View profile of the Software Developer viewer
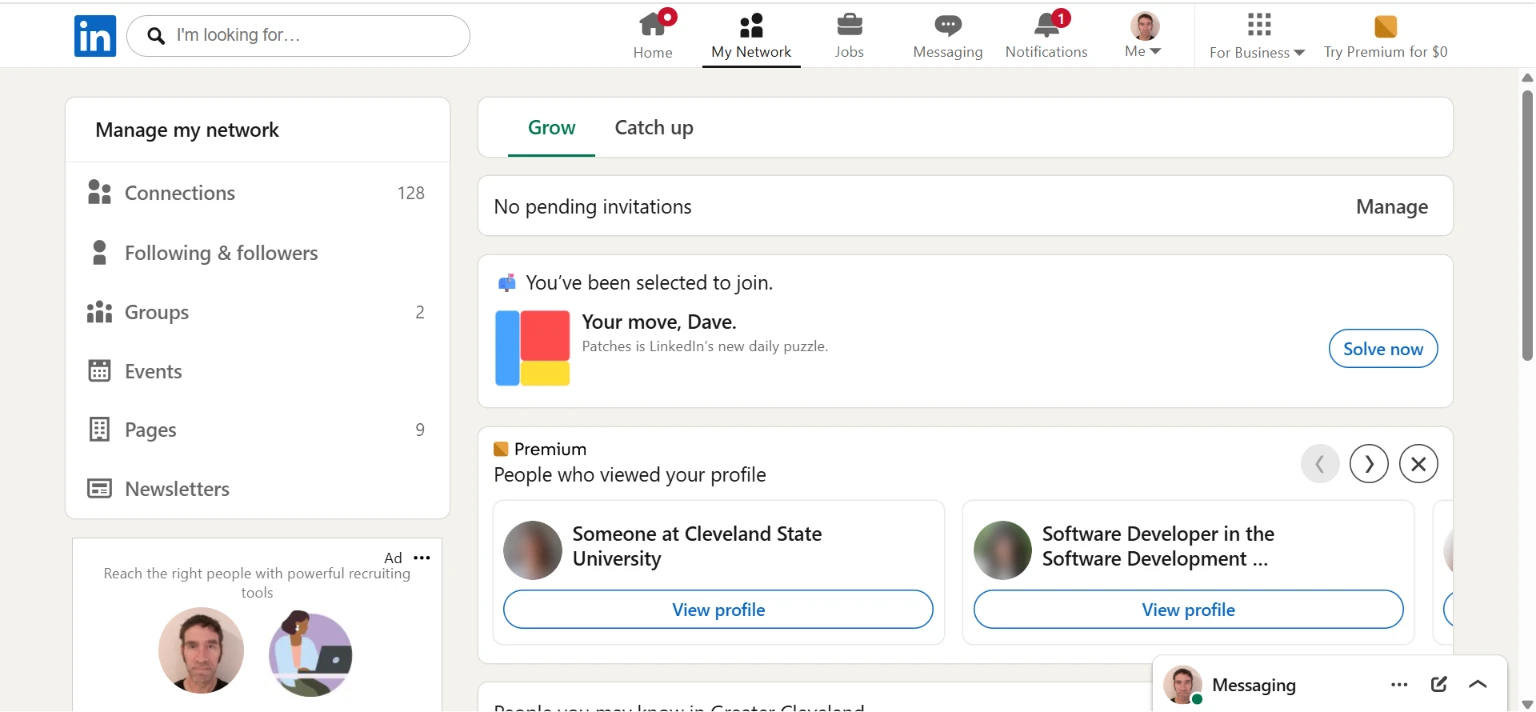 [x=1188, y=610]
